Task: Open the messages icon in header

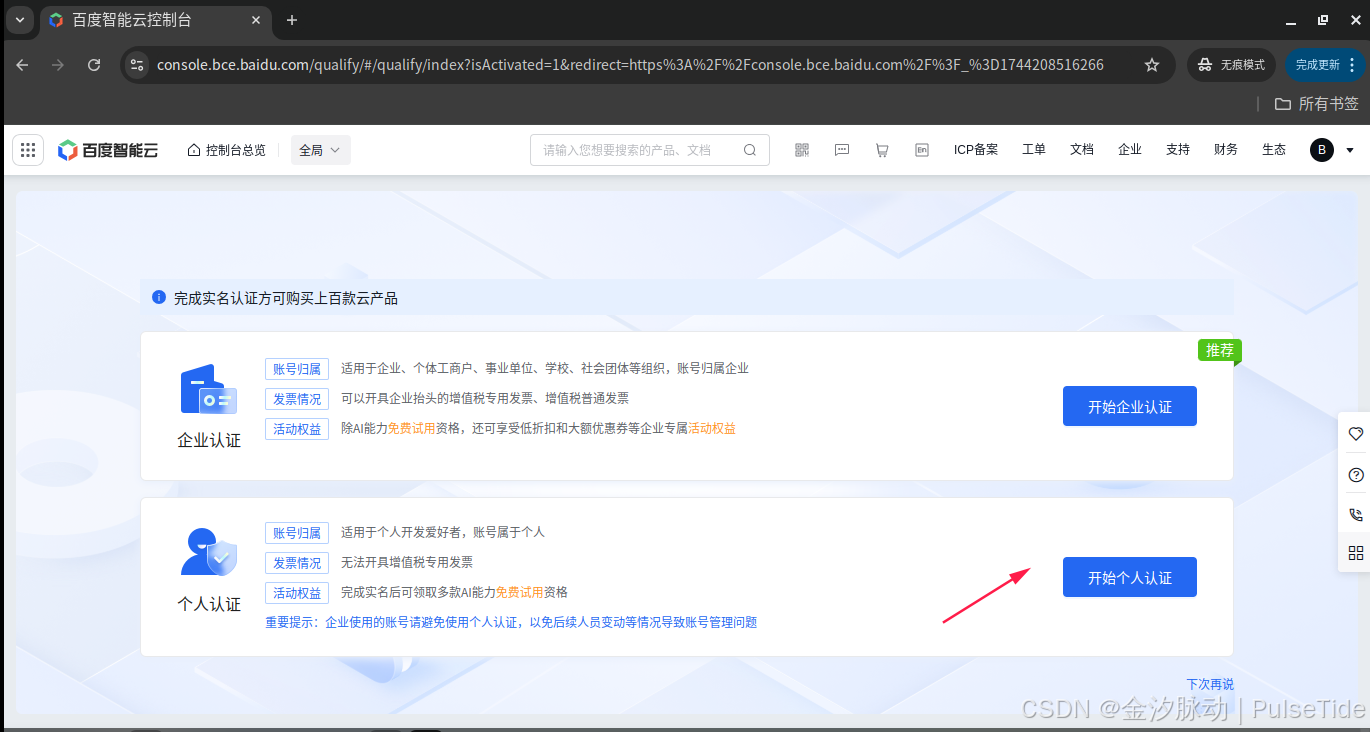Action: click(x=842, y=150)
